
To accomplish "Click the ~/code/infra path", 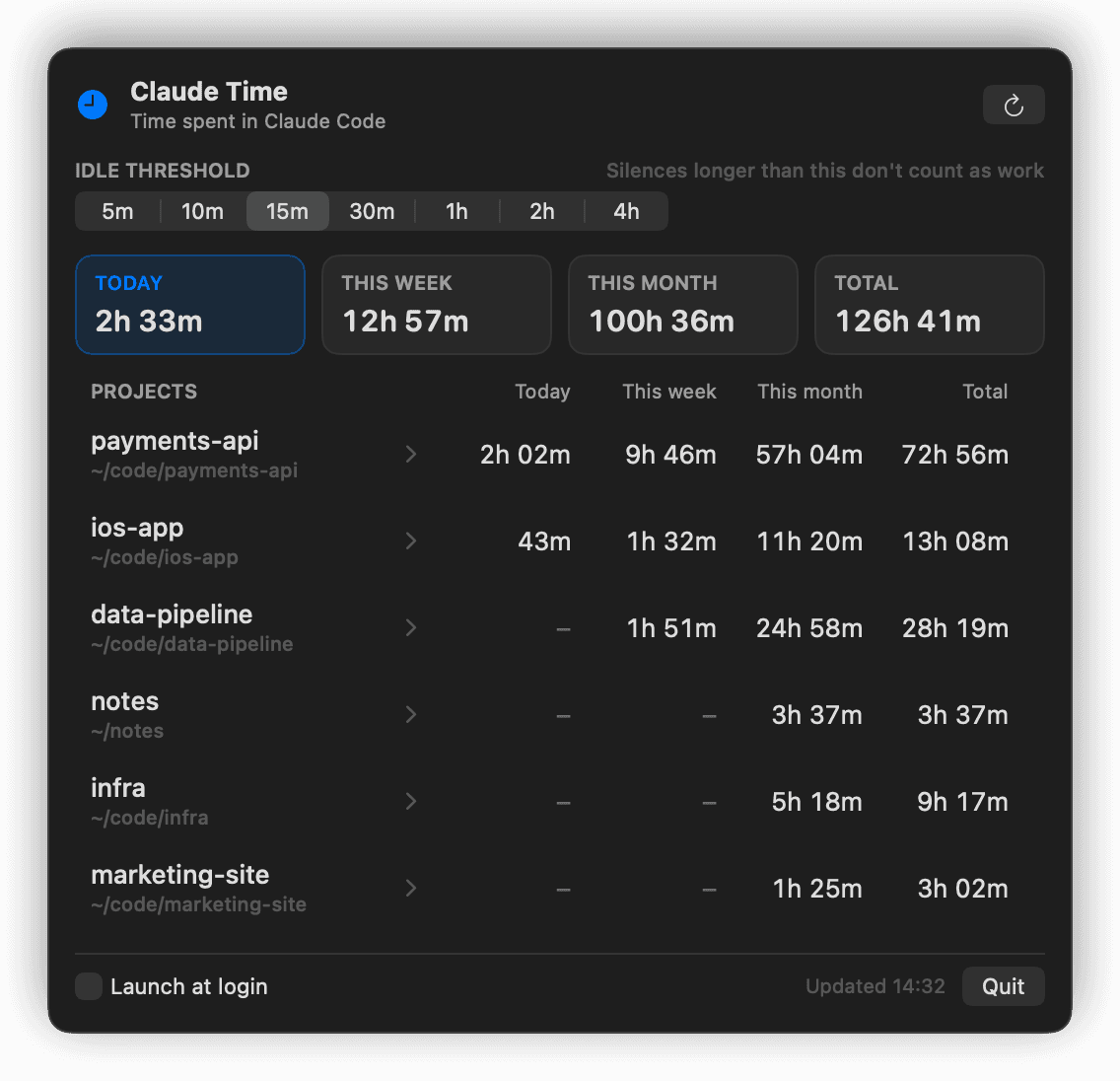I will tap(150, 818).
